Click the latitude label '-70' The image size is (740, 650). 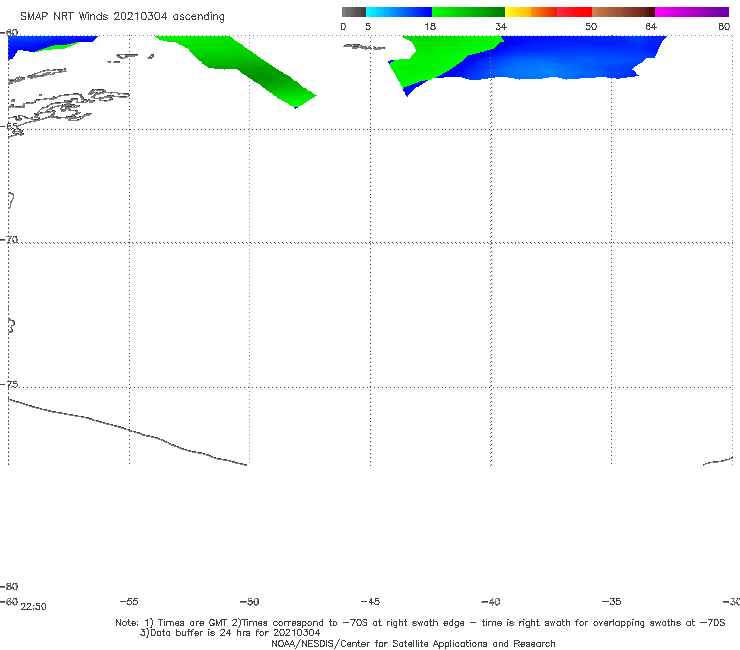click(9, 240)
